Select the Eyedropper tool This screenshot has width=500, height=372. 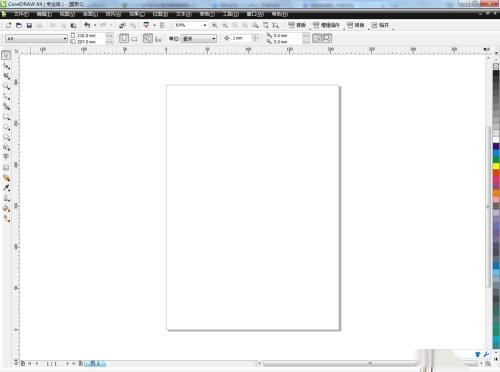(x=6, y=188)
